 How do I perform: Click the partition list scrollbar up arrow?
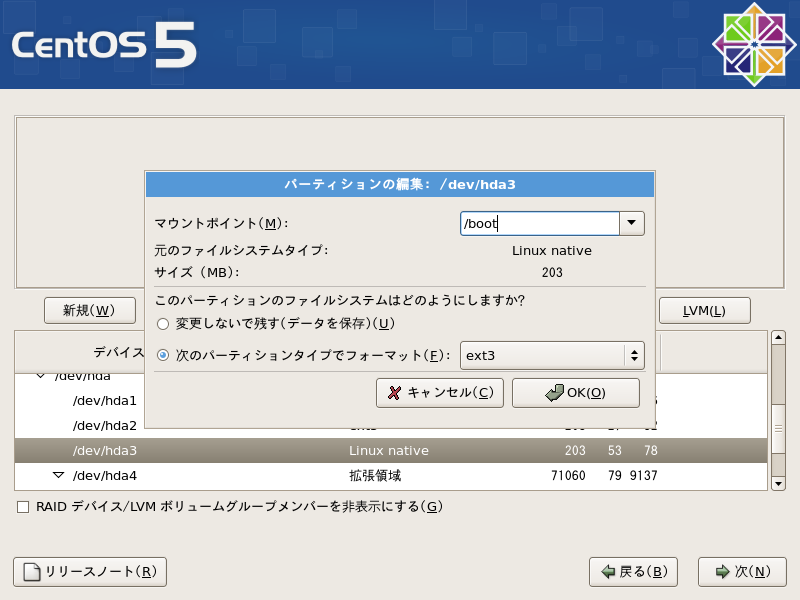779,338
